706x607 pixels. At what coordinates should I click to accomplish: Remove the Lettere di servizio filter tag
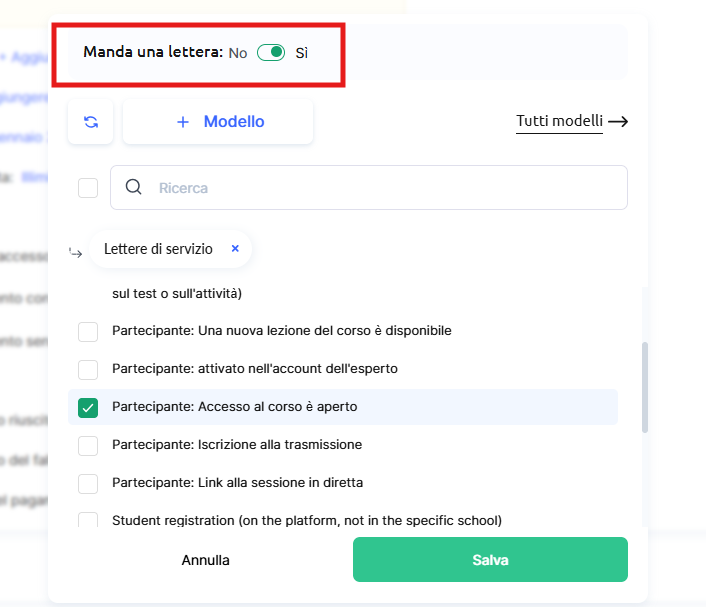pyautogui.click(x=235, y=249)
